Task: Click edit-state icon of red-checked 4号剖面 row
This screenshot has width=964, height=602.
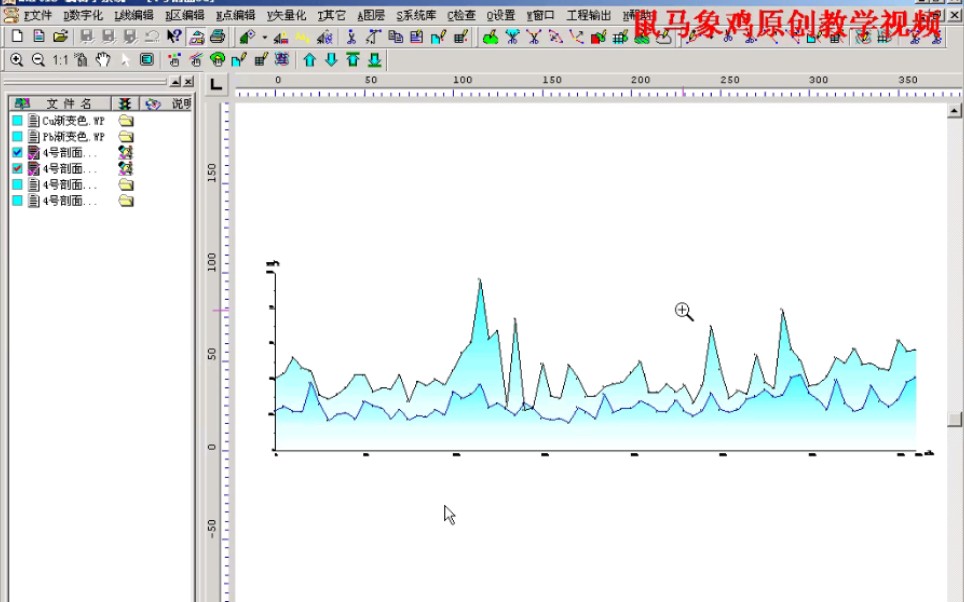Action: tap(126, 168)
